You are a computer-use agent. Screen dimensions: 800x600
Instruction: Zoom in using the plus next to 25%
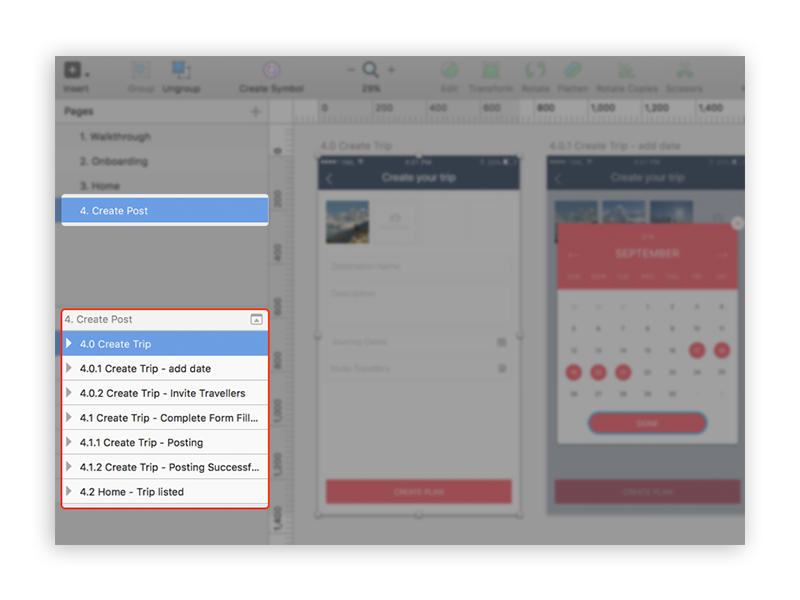tap(392, 71)
